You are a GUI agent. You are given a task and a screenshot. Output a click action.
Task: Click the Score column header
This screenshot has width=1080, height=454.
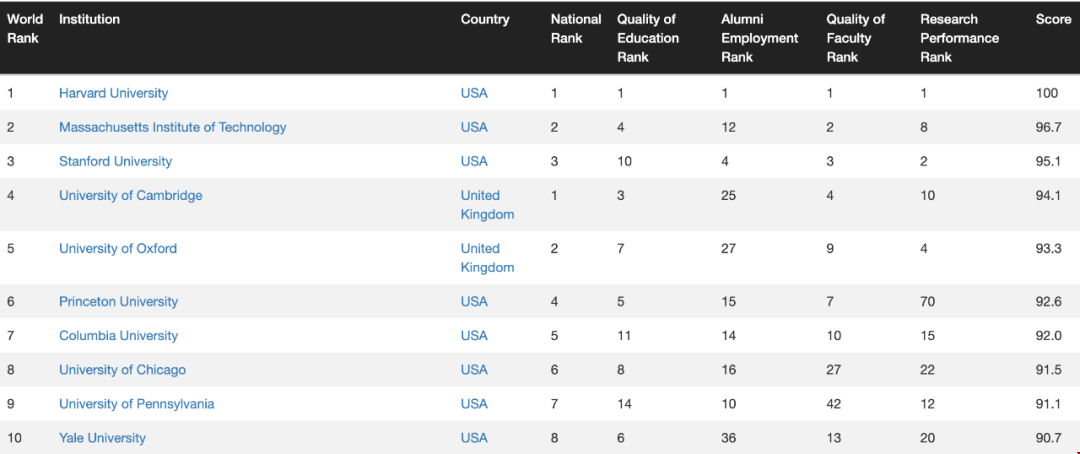pyautogui.click(x=1053, y=19)
